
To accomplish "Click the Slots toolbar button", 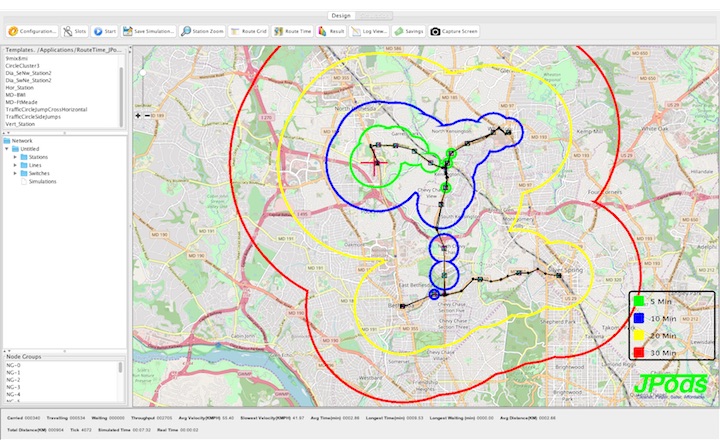I will click(x=74, y=31).
